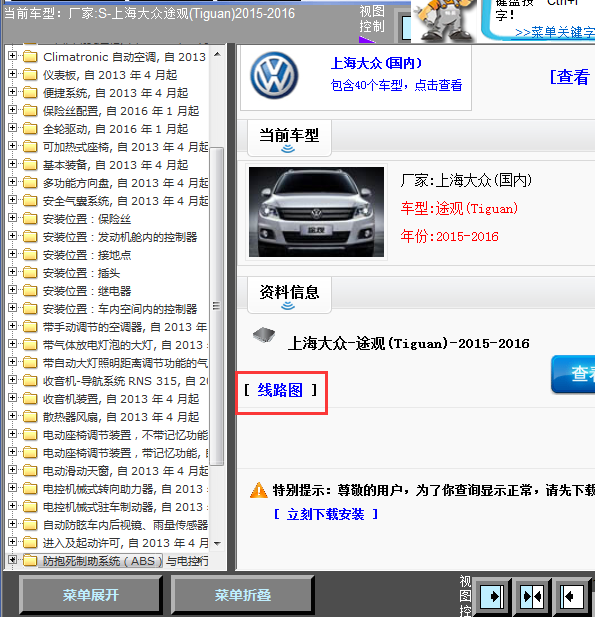
Task: Click the folder icon for 收音机装置
Action: pos(30,399)
